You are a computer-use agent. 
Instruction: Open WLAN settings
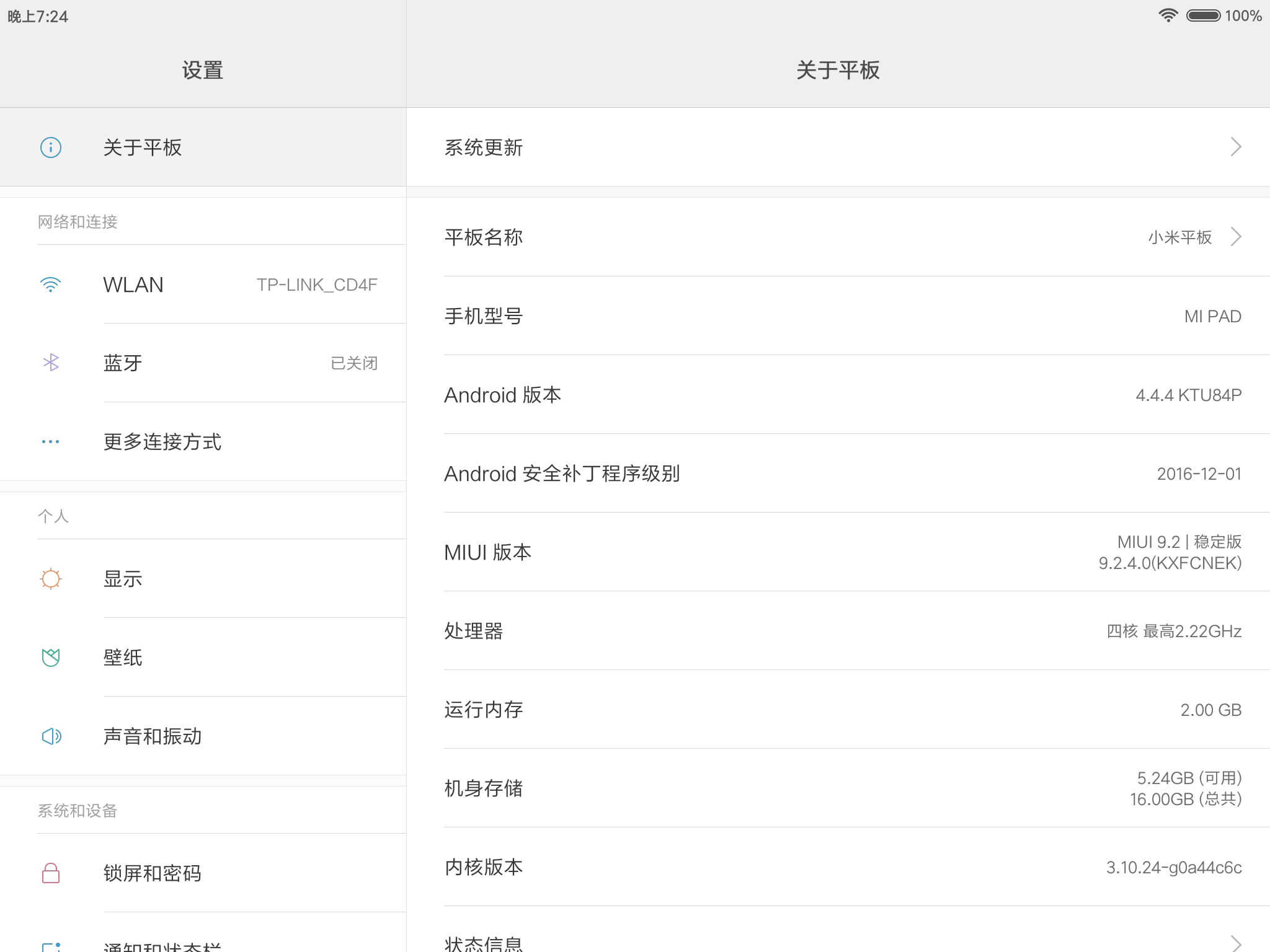[203, 284]
